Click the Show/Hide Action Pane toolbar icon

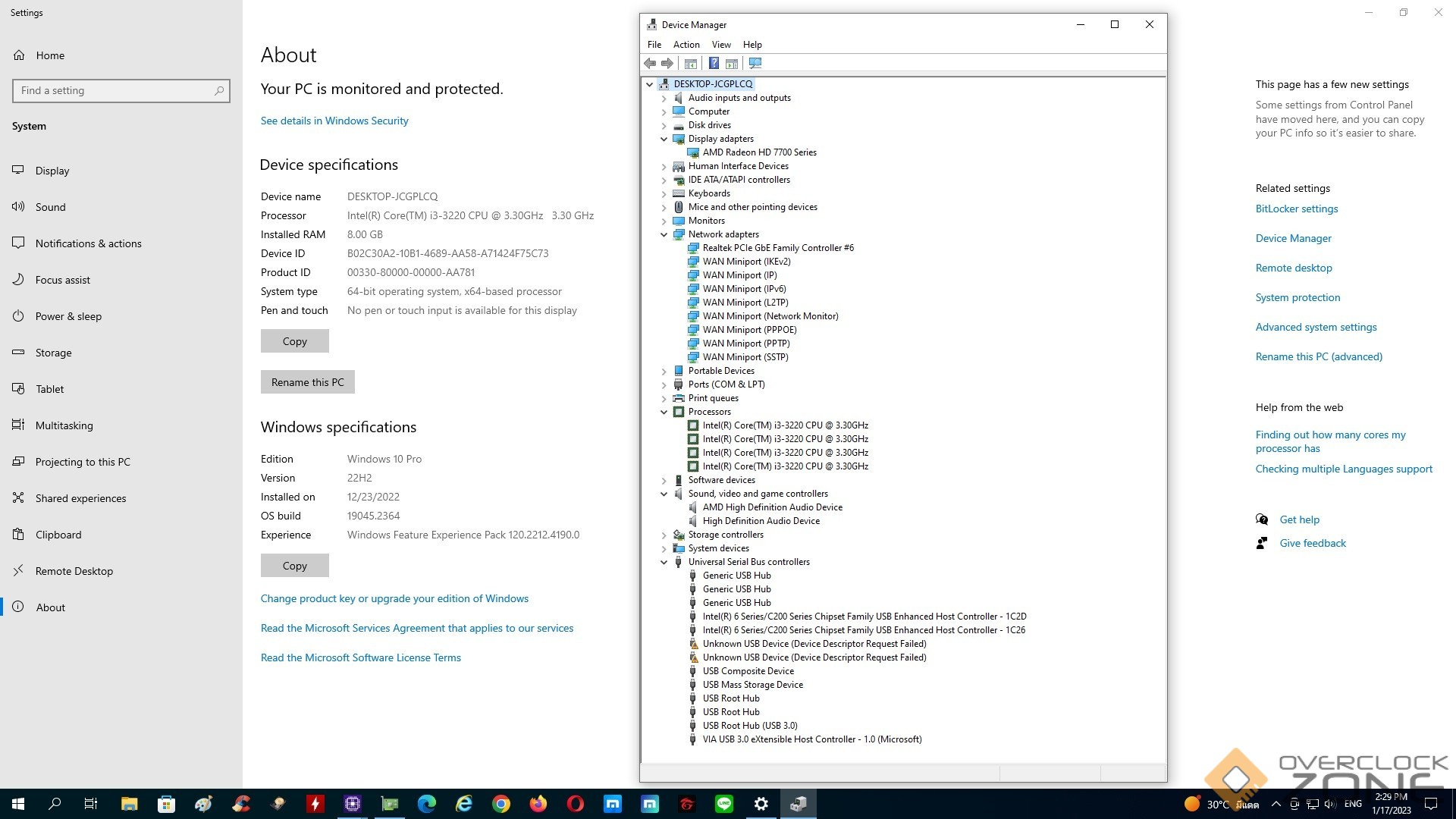click(732, 64)
